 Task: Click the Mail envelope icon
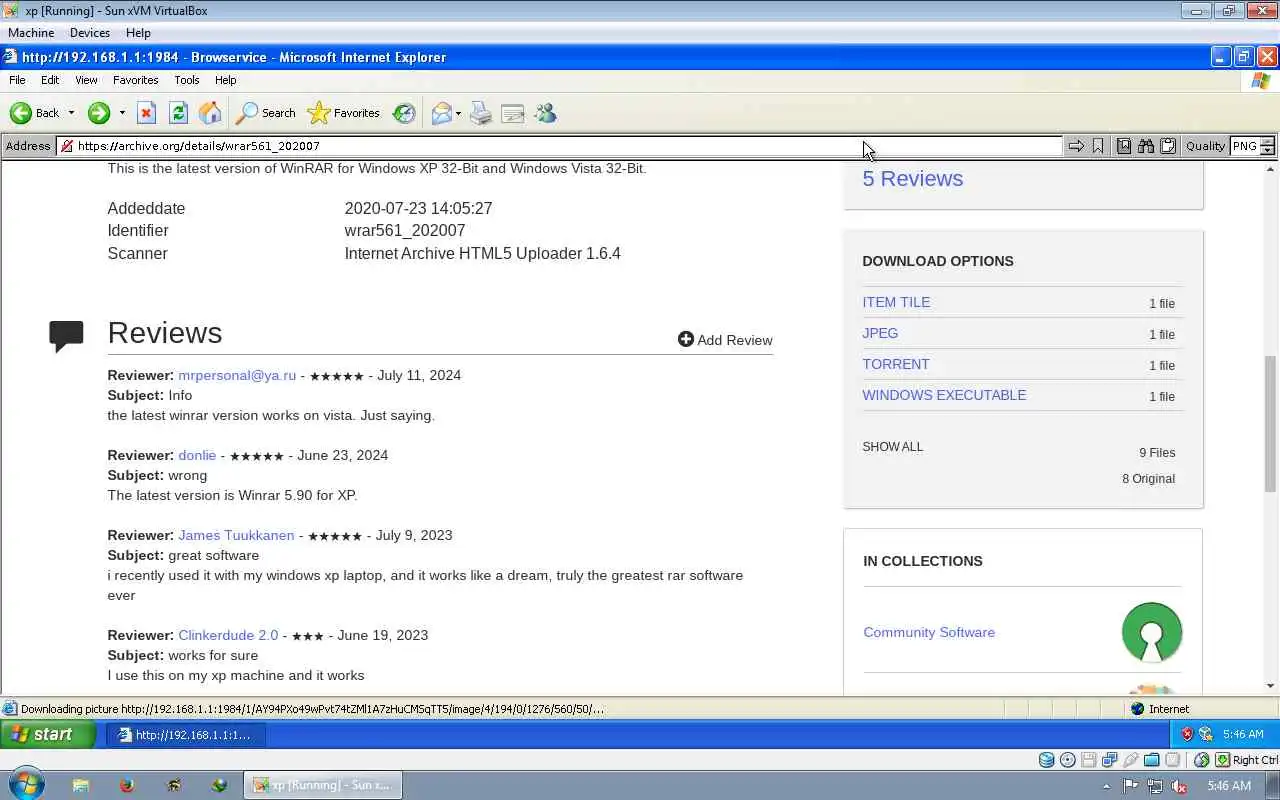click(441, 113)
